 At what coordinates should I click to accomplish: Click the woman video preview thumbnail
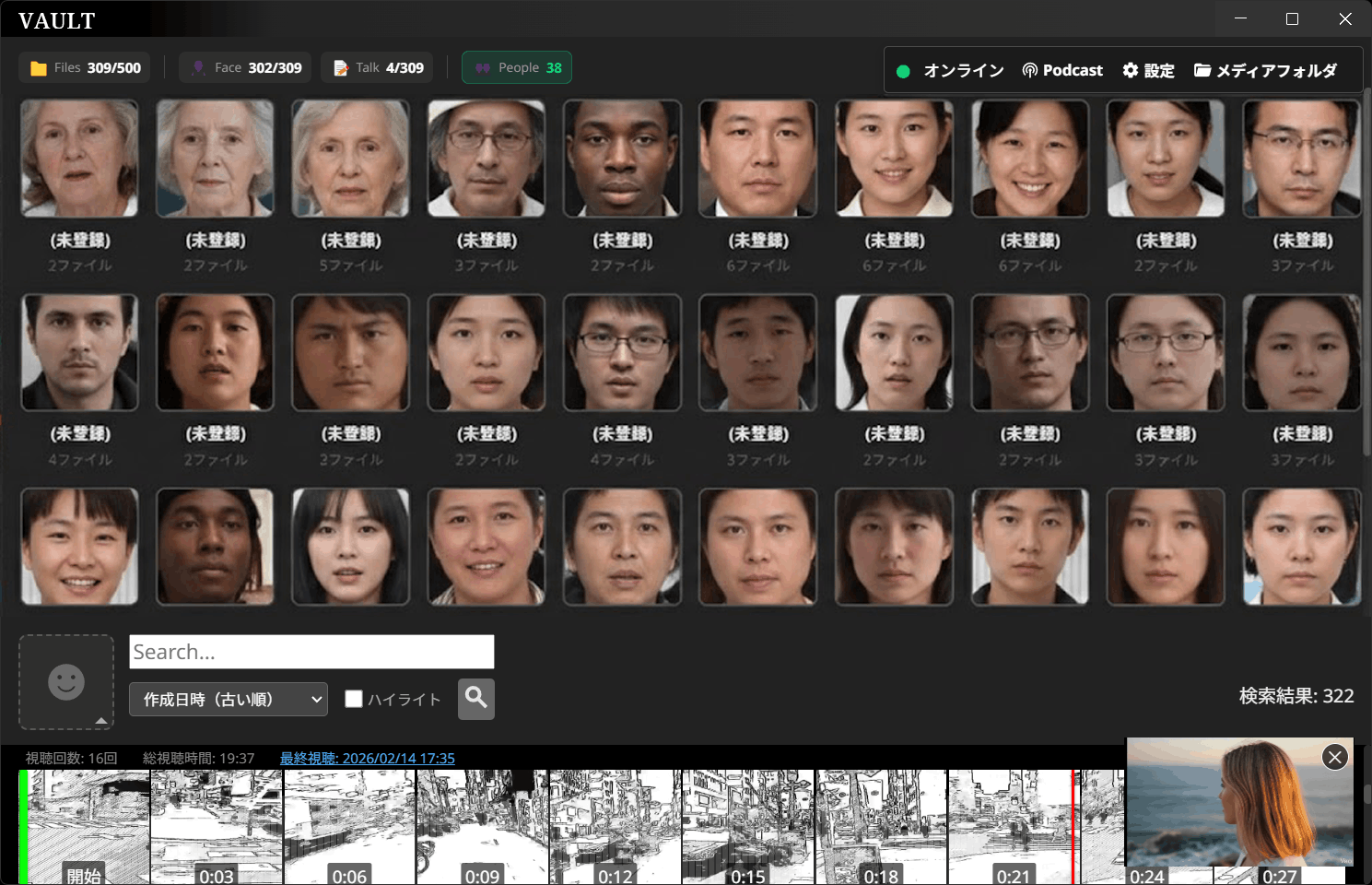pyautogui.click(x=1239, y=802)
